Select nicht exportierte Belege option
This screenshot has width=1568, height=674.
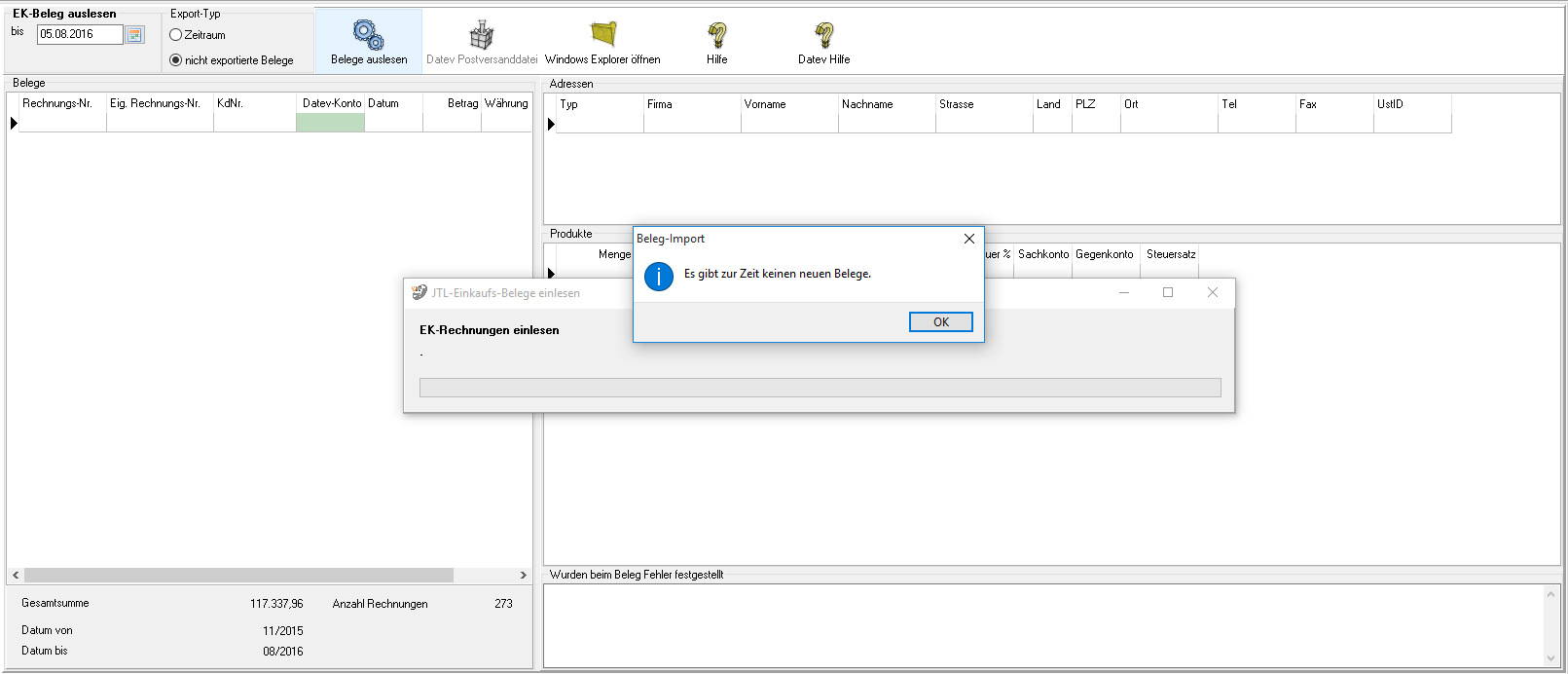[x=176, y=60]
